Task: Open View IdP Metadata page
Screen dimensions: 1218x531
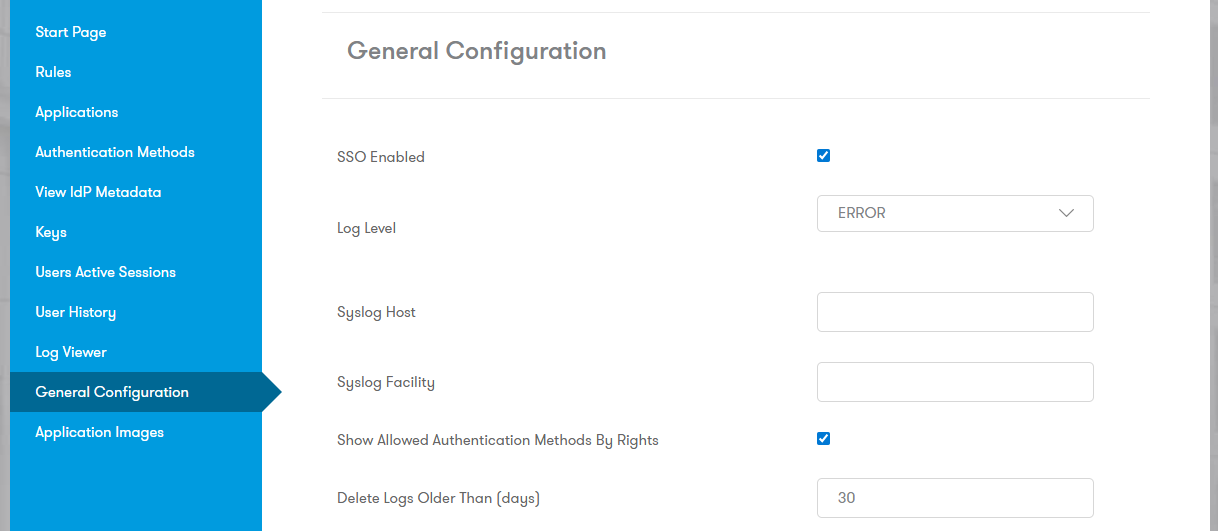Action: pos(98,192)
